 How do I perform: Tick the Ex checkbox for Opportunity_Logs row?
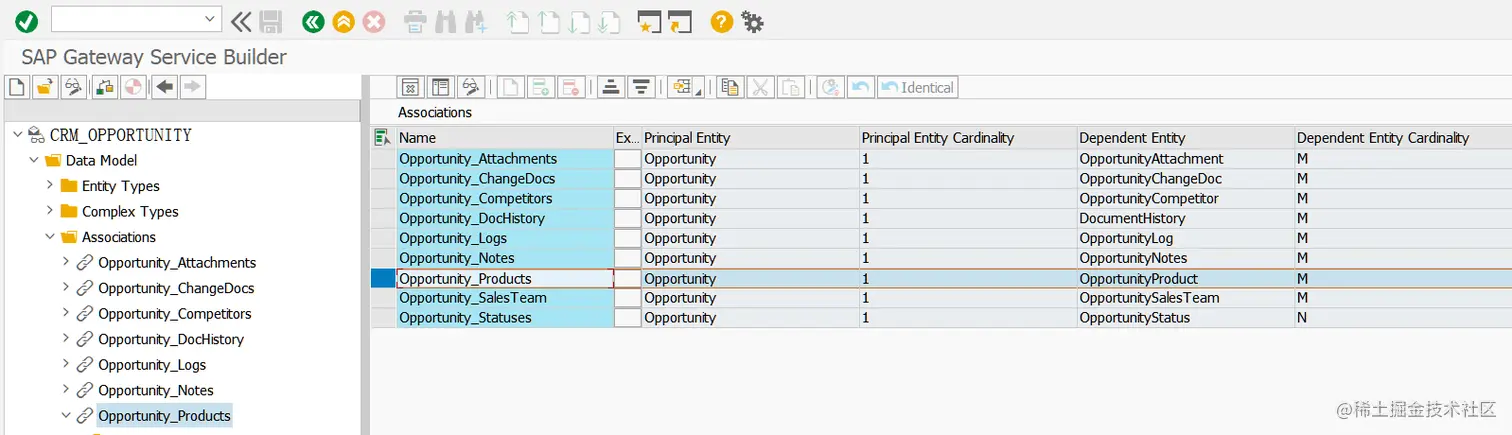(627, 238)
